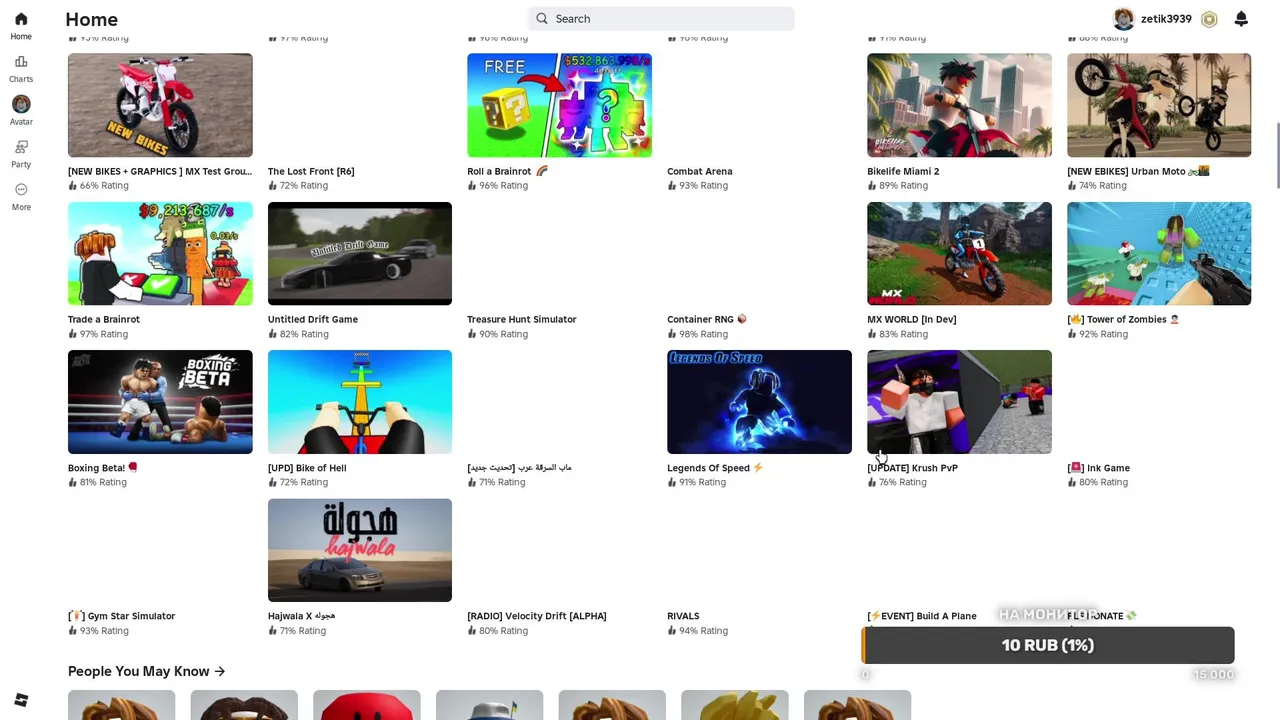Image resolution: width=1280 pixels, height=720 pixels.
Task: Open the Hajwala X thumbnail
Action: click(x=360, y=550)
